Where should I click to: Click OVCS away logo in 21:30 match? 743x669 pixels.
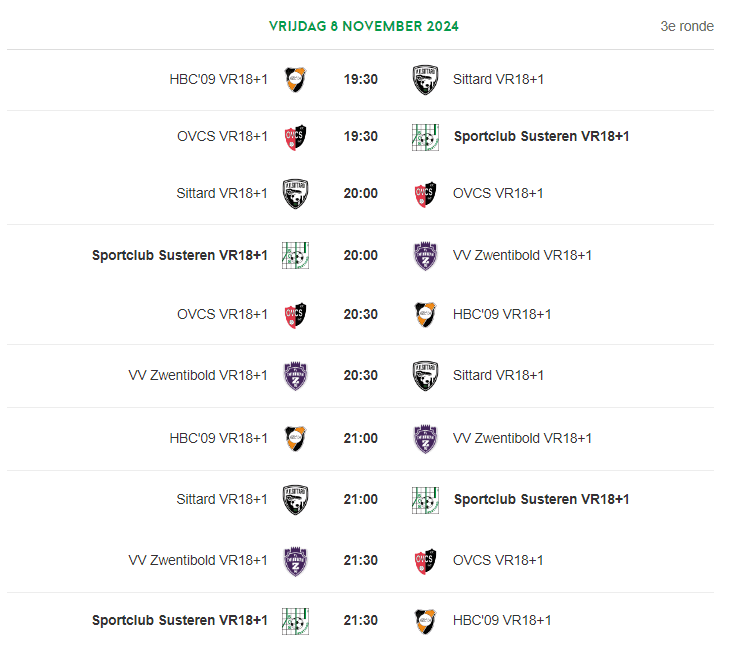(425, 560)
